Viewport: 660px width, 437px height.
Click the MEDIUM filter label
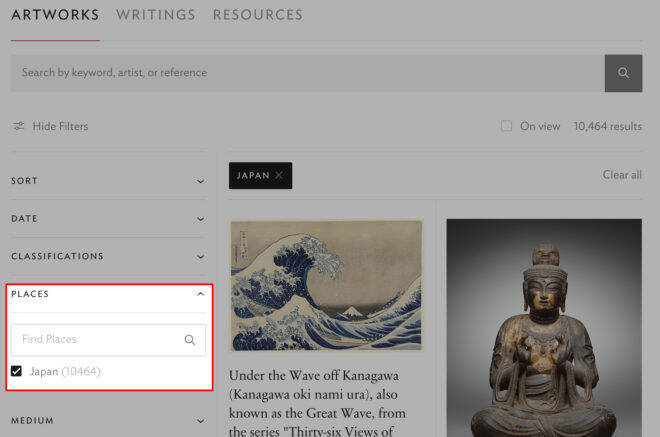tap(32, 421)
